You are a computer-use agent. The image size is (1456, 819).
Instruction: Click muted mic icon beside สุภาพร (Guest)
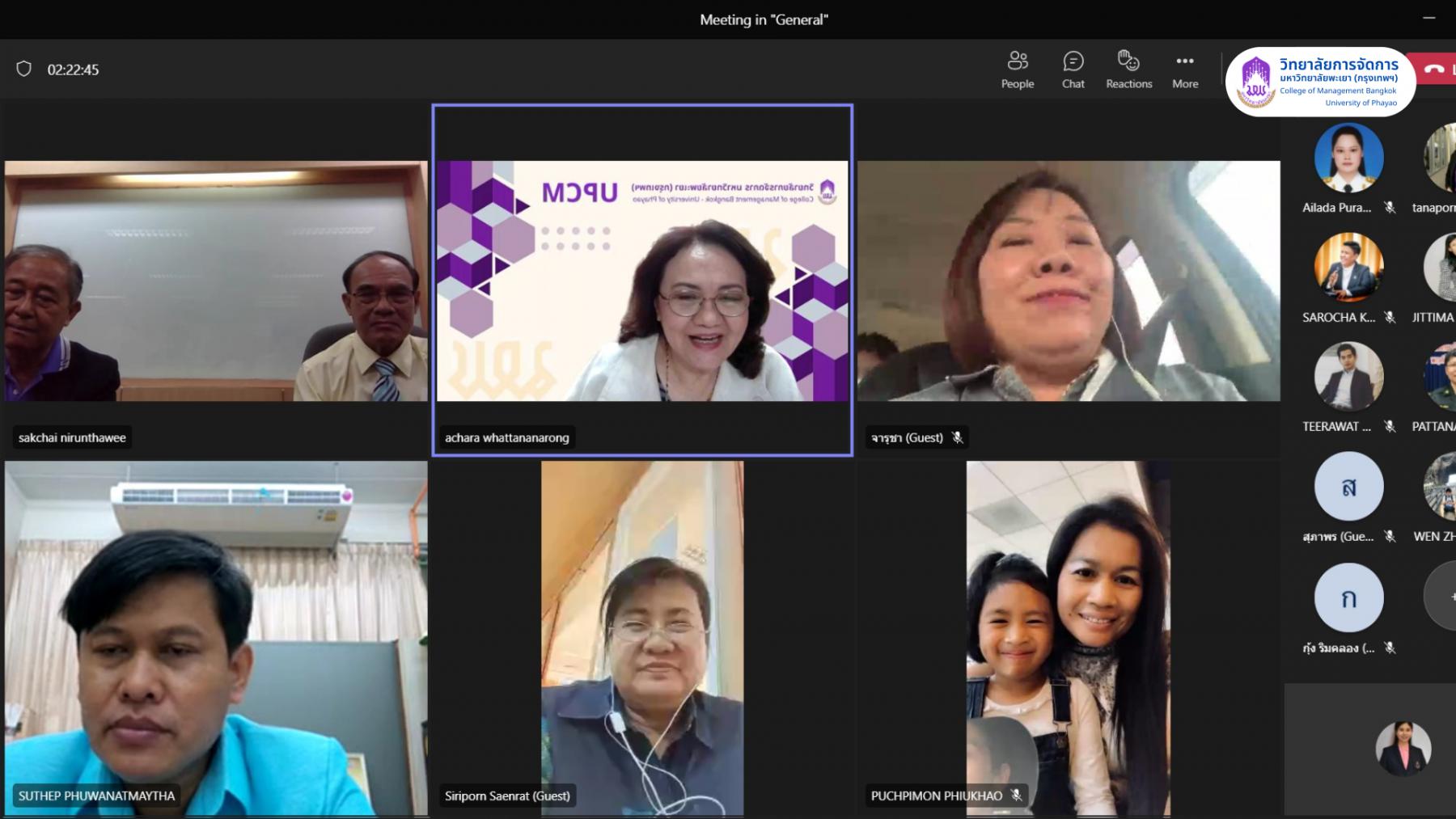(x=1390, y=536)
